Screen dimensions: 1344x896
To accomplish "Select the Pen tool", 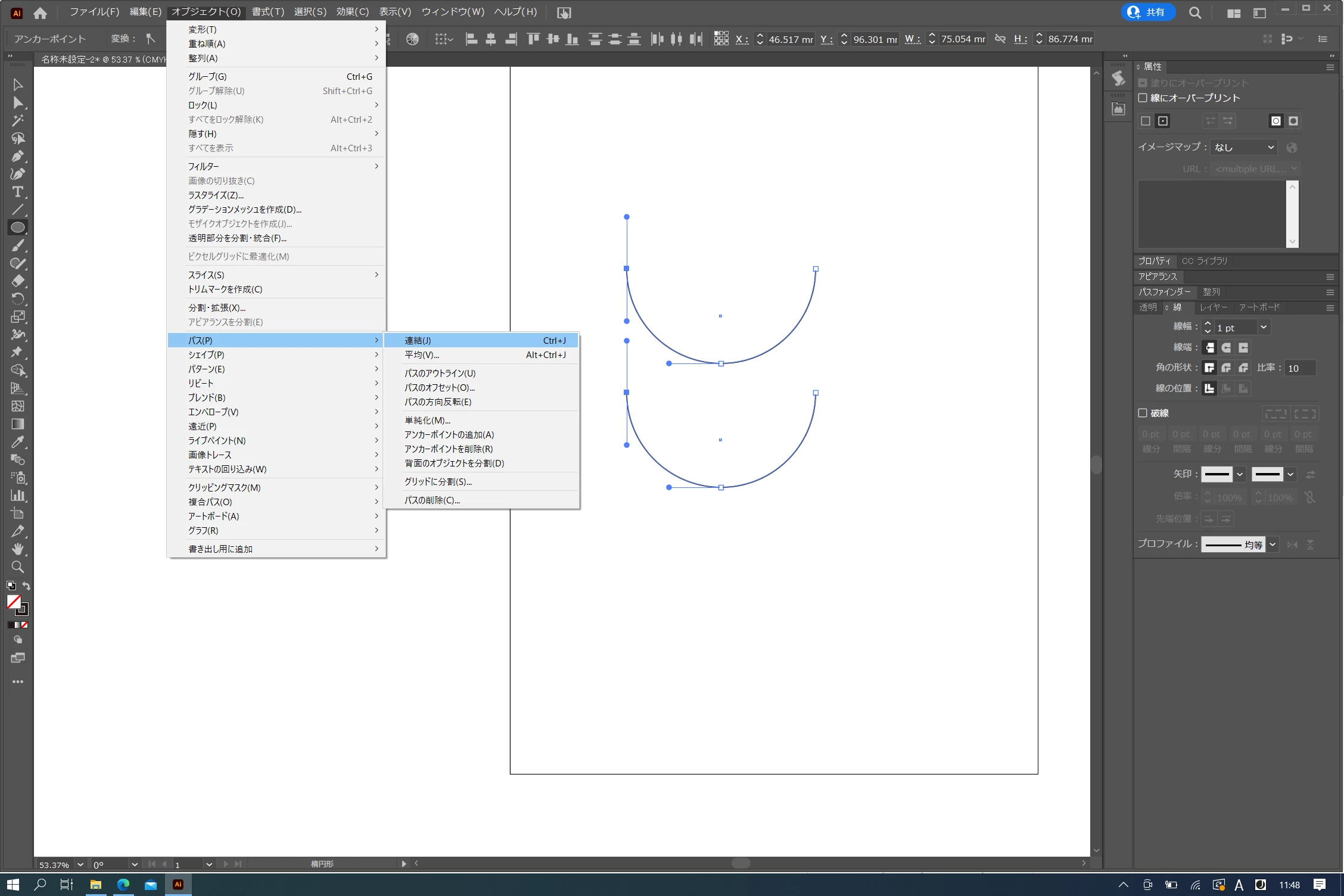I will click(18, 156).
